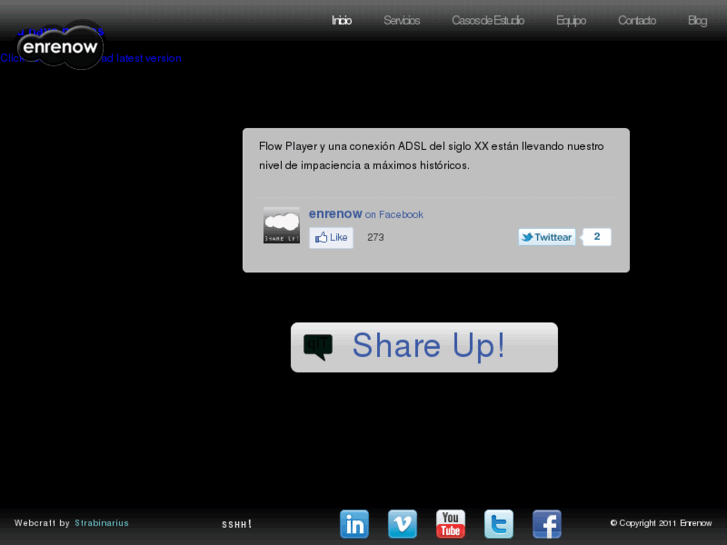Image resolution: width=727 pixels, height=545 pixels.
Task: Click the speech bubble icon on Share Up!
Action: [318, 347]
